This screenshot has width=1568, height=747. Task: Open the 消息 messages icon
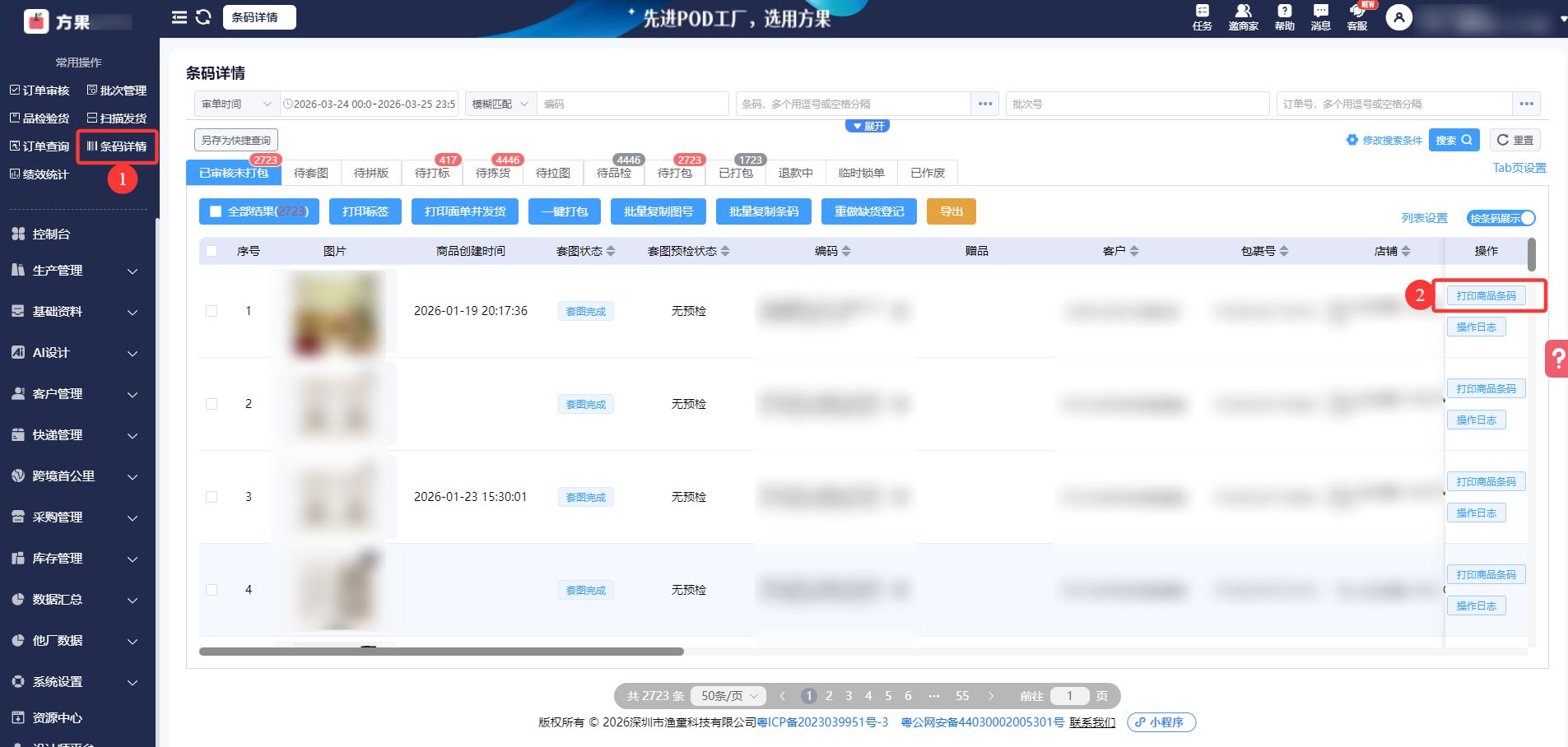point(1320,16)
